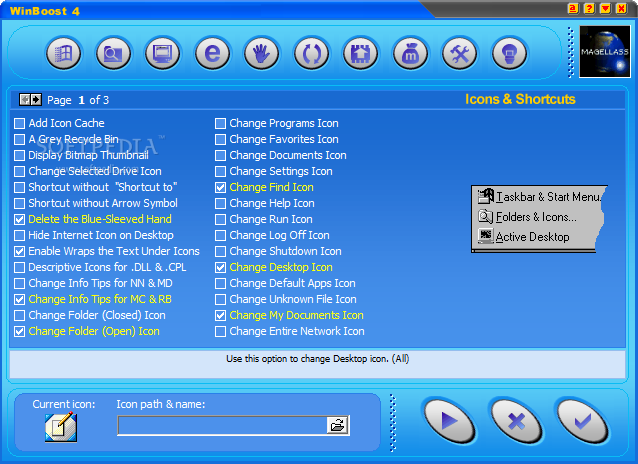638x464 pixels.
Task: Click the 'Use this option to change Desktop icon' description
Action: tap(317, 359)
